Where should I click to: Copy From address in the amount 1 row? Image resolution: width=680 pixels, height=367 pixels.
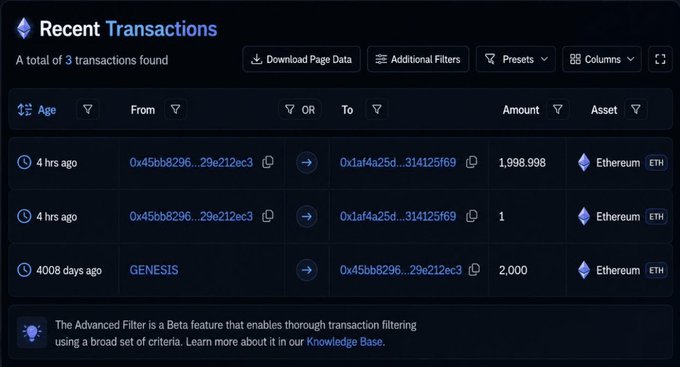[268, 216]
